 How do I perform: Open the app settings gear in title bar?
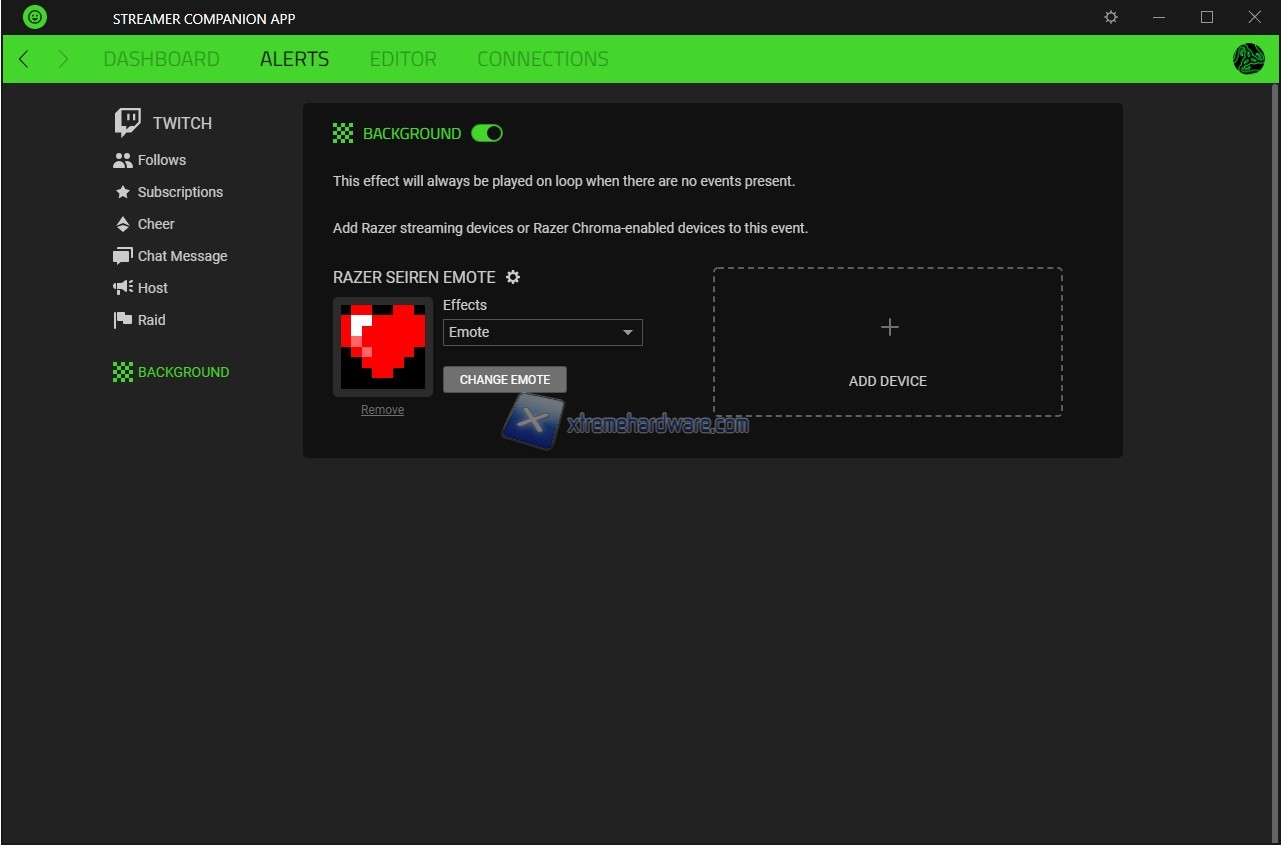coord(1111,17)
